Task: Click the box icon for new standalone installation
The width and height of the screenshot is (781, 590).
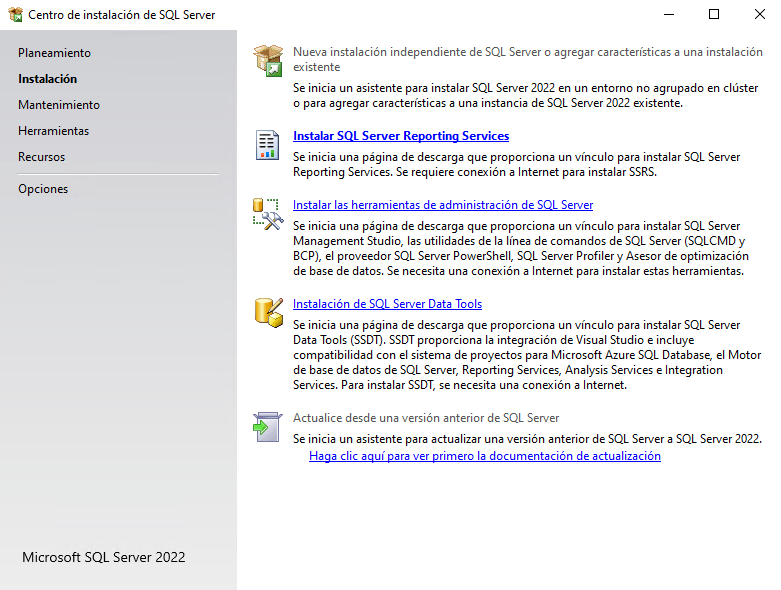Action: 267,60
